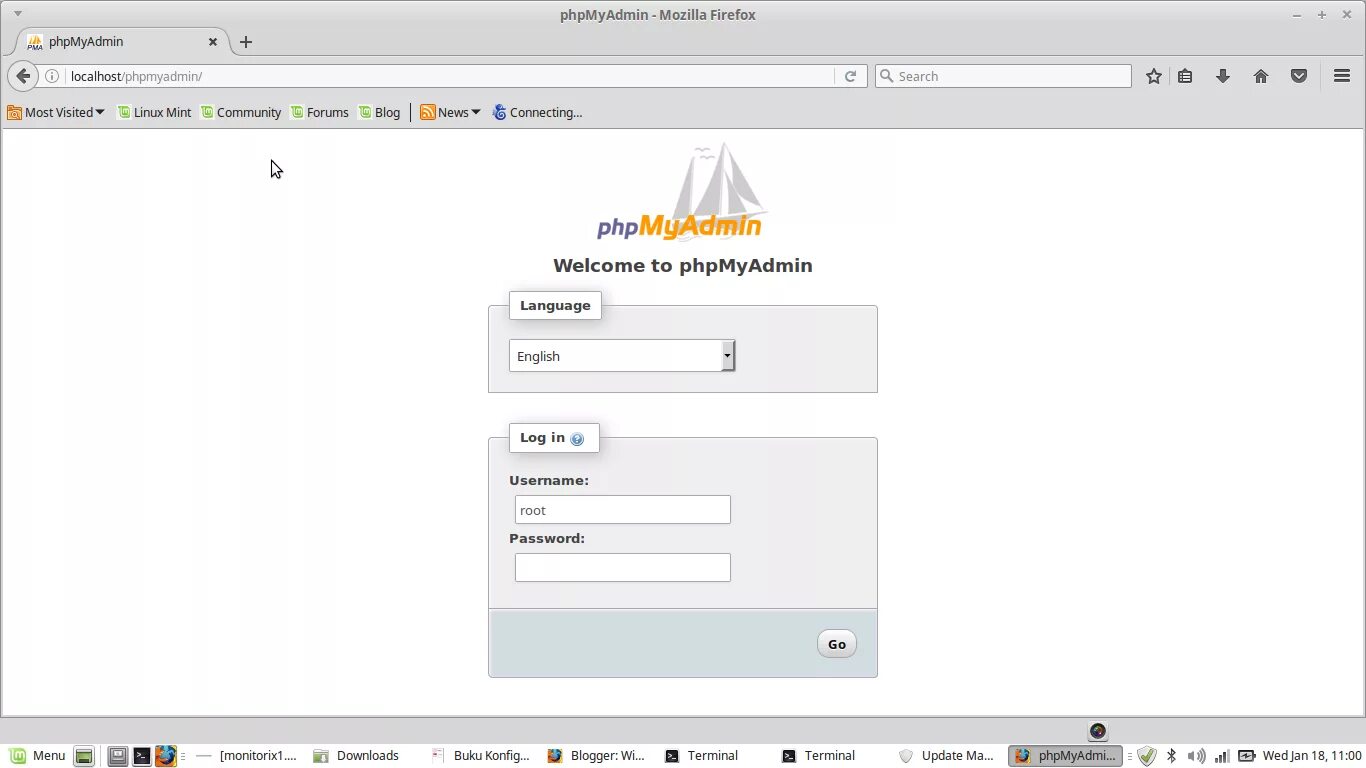Select the phpMyAdmin browser tab

(x=122, y=42)
